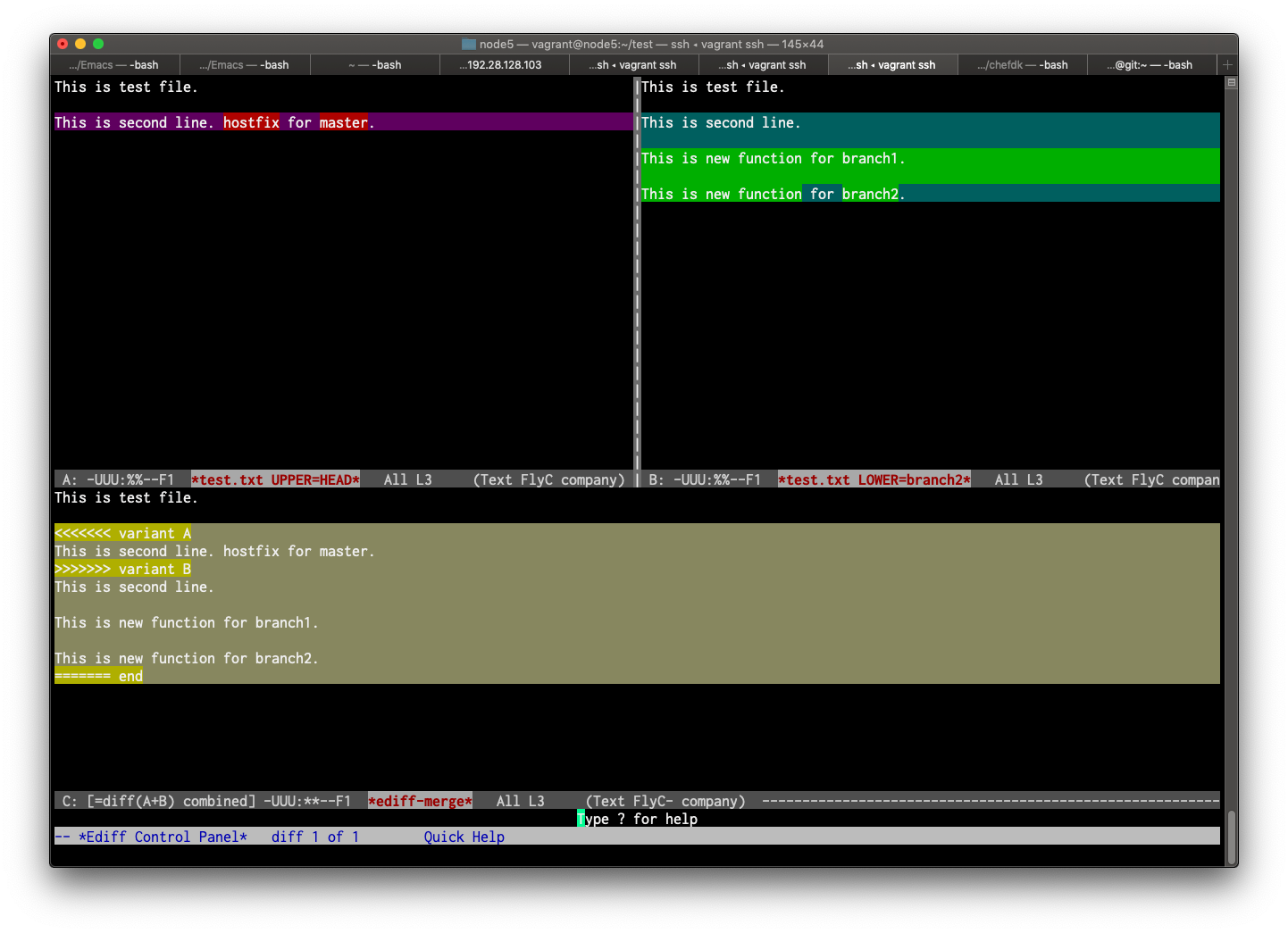Viewport: 1288px width, 933px height.
Task: Open the first Emacs -bash tab
Action: click(x=114, y=64)
